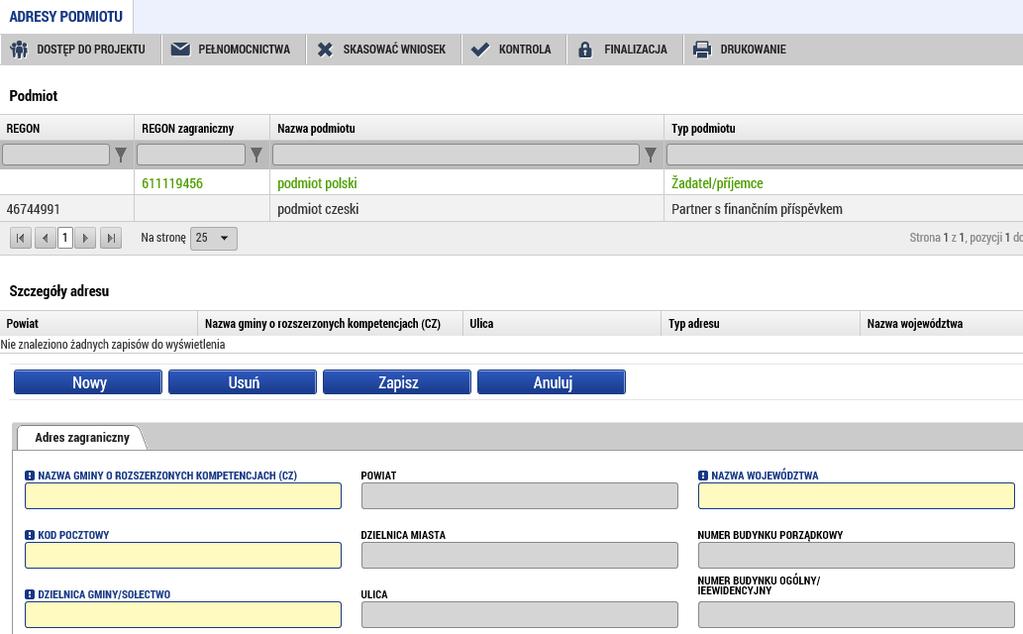This screenshot has width=1023, height=634.
Task: Click the REGON zagraniczny filter input
Action: (x=191, y=155)
